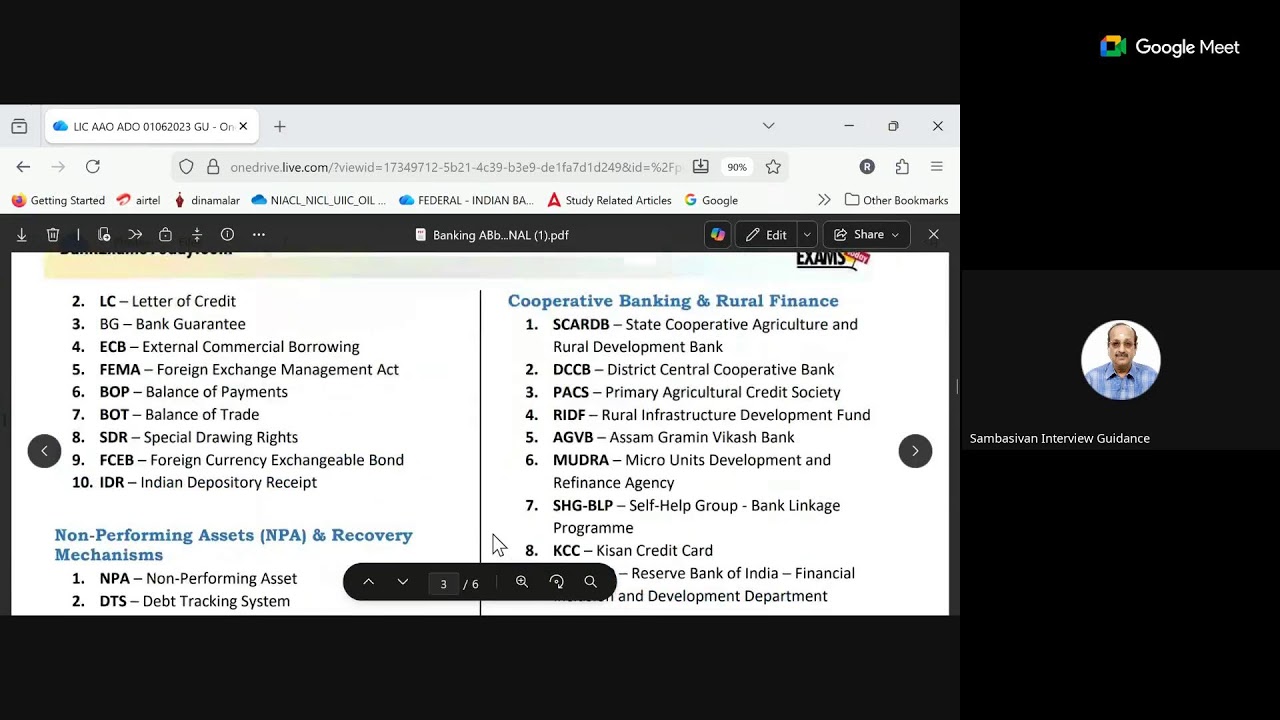Click the Copilot icon in viewer toolbar
This screenshot has height=720, width=1280.
717,235
